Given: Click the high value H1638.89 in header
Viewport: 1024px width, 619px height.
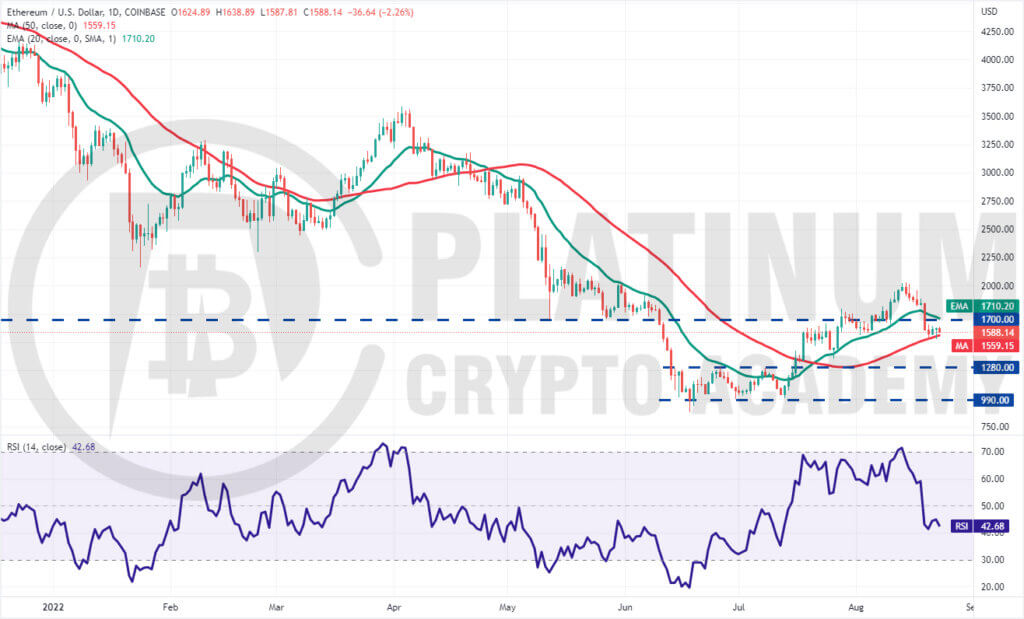Looking at the screenshot, I should click(x=235, y=12).
